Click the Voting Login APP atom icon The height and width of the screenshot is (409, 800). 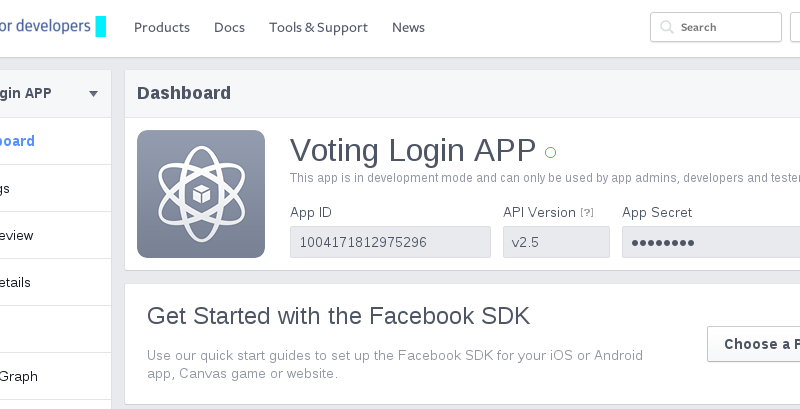point(201,194)
